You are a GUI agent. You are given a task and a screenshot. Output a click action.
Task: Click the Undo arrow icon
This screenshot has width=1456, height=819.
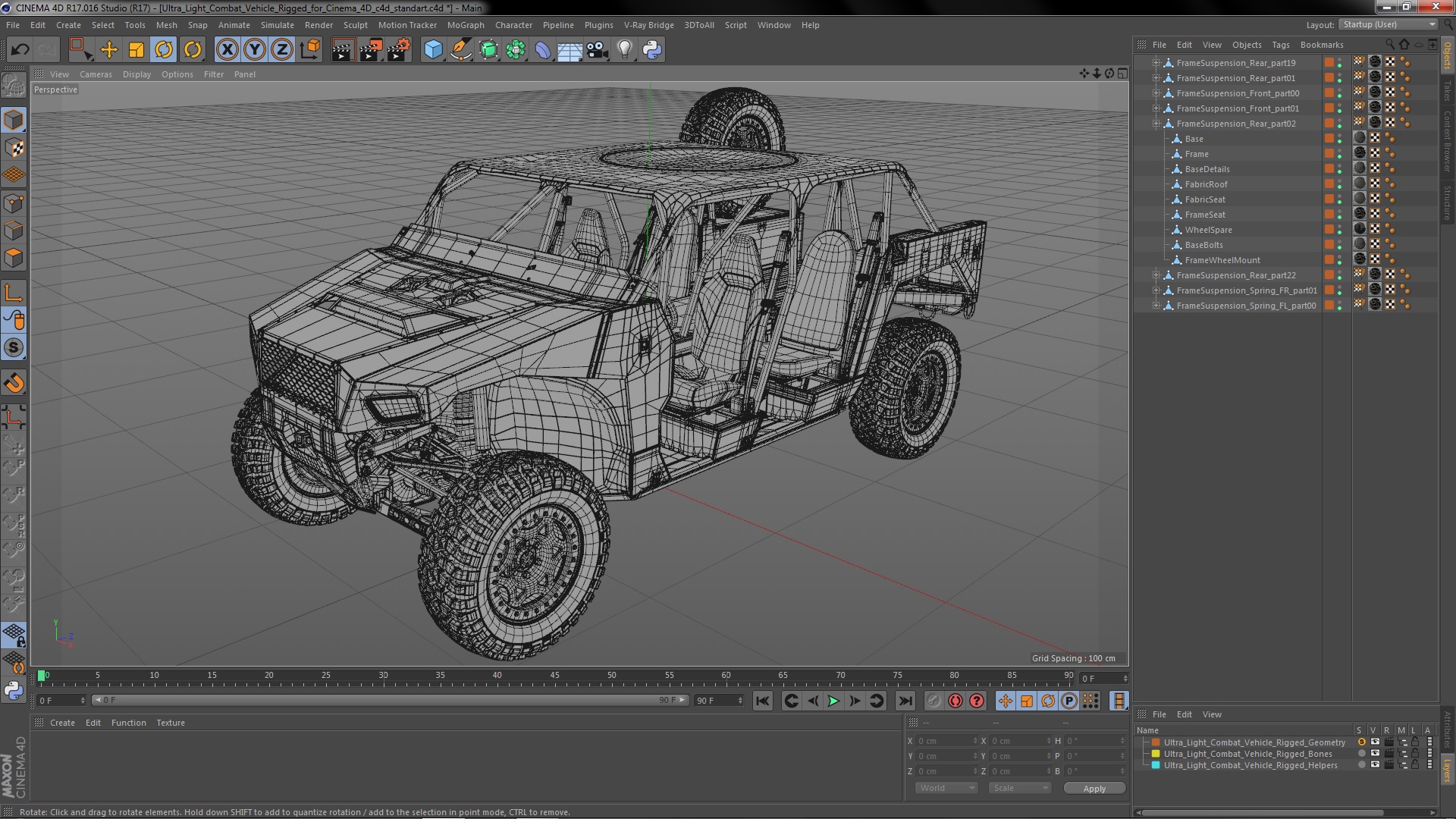[x=20, y=50]
